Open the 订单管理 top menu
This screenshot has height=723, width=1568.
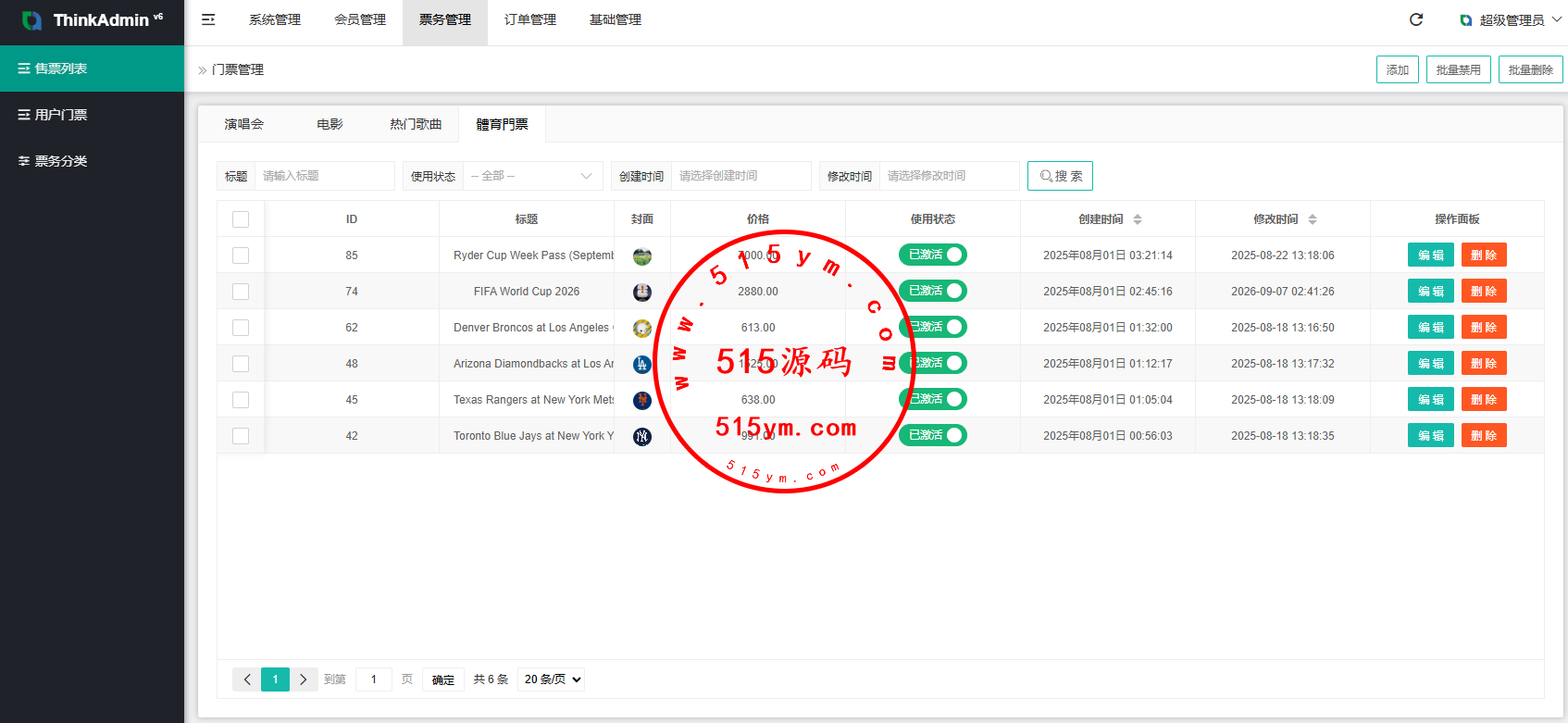(530, 19)
